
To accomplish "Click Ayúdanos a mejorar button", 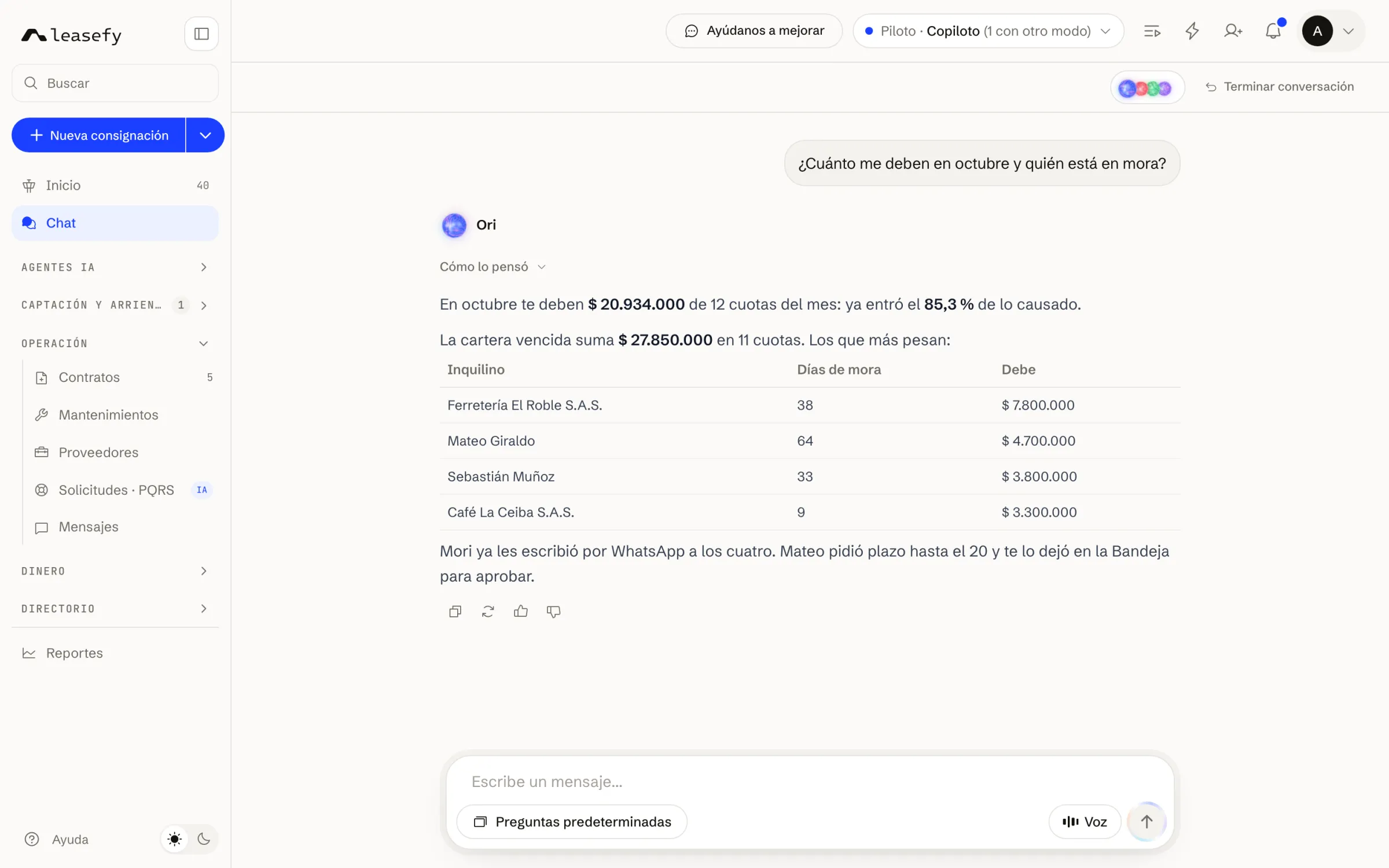I will pos(754,31).
